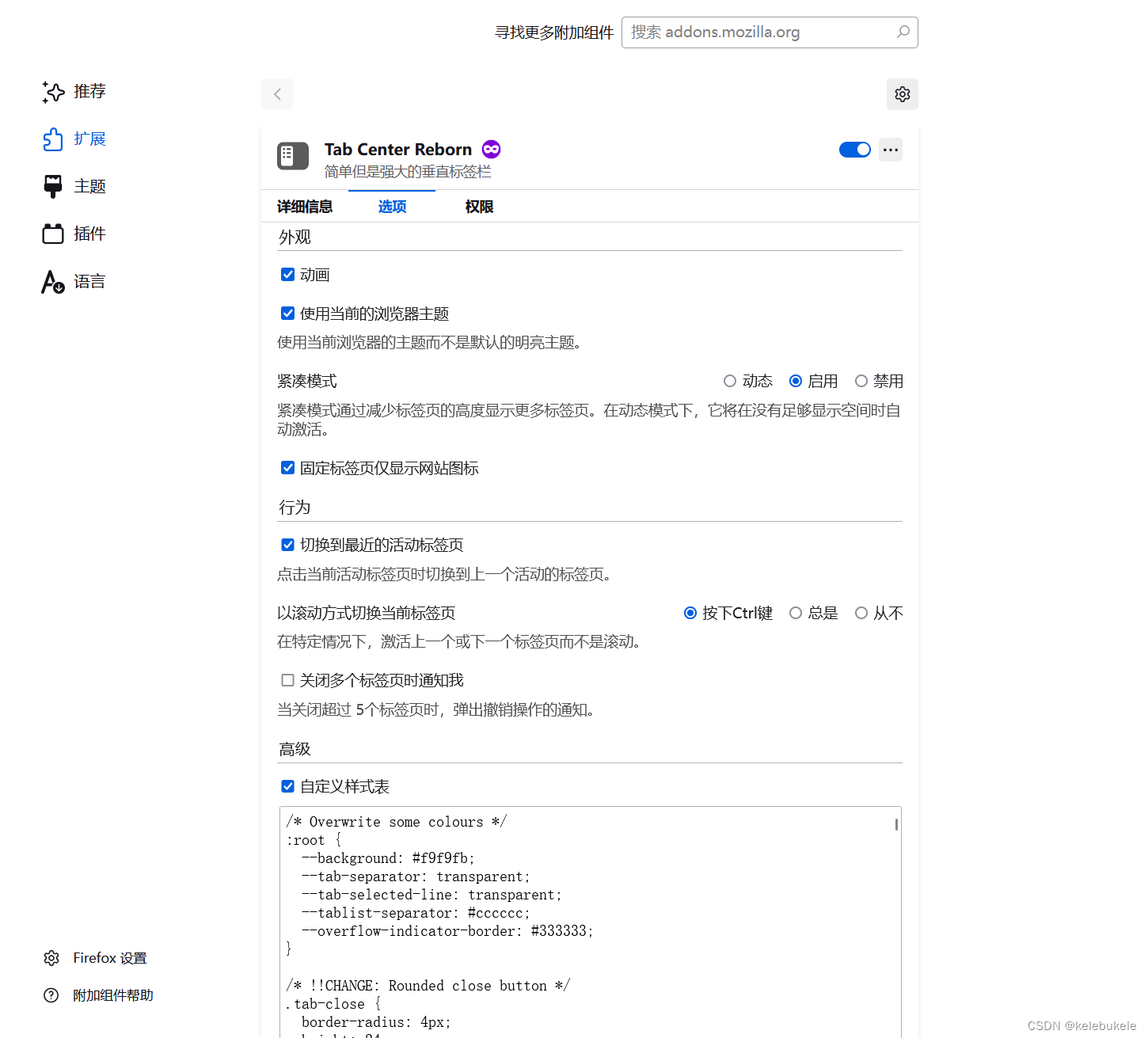This screenshot has width=1148, height=1038.
Task: Go to the 插件 plugins sidebar section
Action: tap(74, 234)
